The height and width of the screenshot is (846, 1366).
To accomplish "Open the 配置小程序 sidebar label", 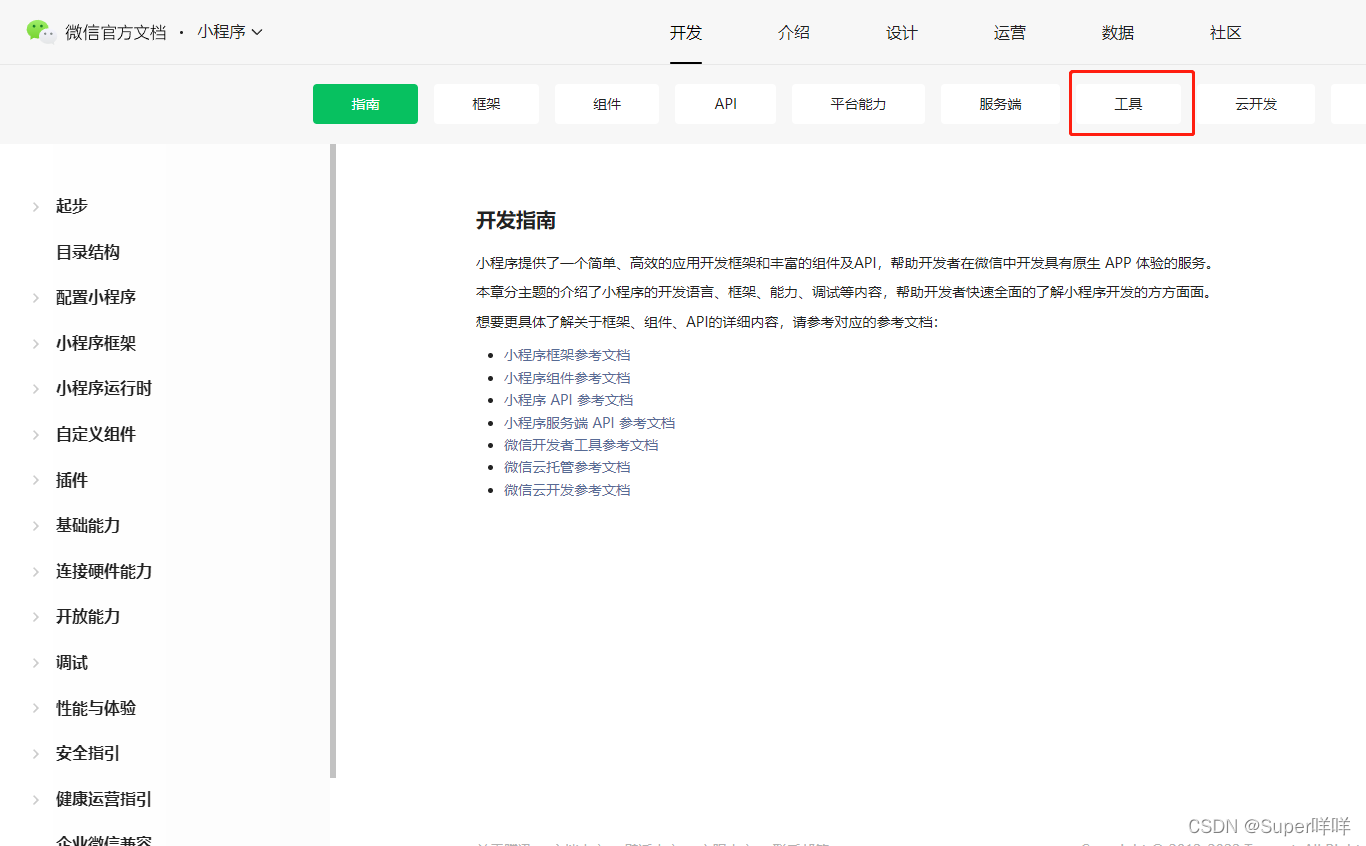I will [x=96, y=298].
